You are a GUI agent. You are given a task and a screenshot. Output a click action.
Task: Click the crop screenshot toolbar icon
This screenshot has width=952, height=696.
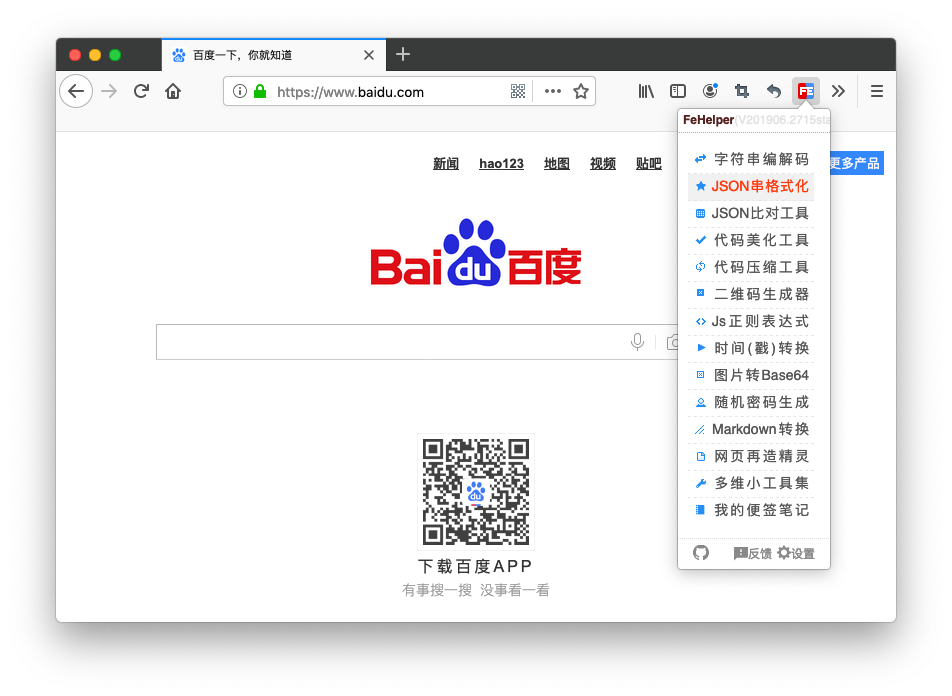(x=741, y=92)
